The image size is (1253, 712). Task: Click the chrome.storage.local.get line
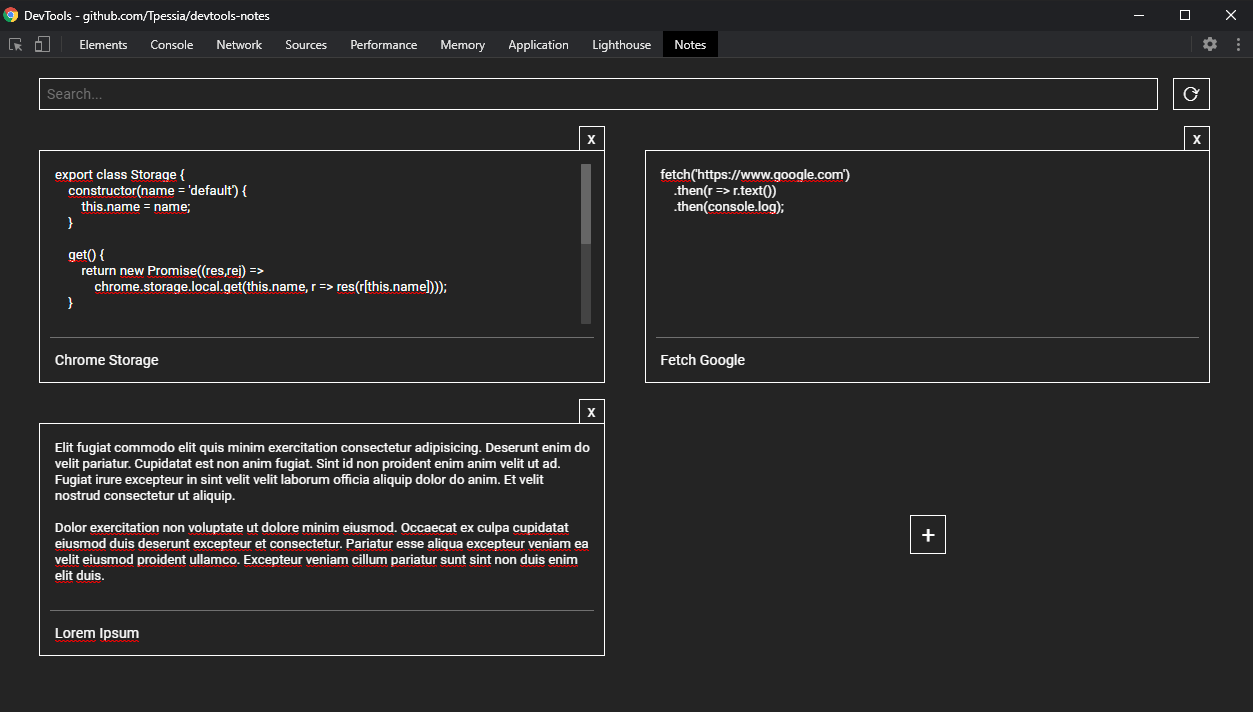271,287
